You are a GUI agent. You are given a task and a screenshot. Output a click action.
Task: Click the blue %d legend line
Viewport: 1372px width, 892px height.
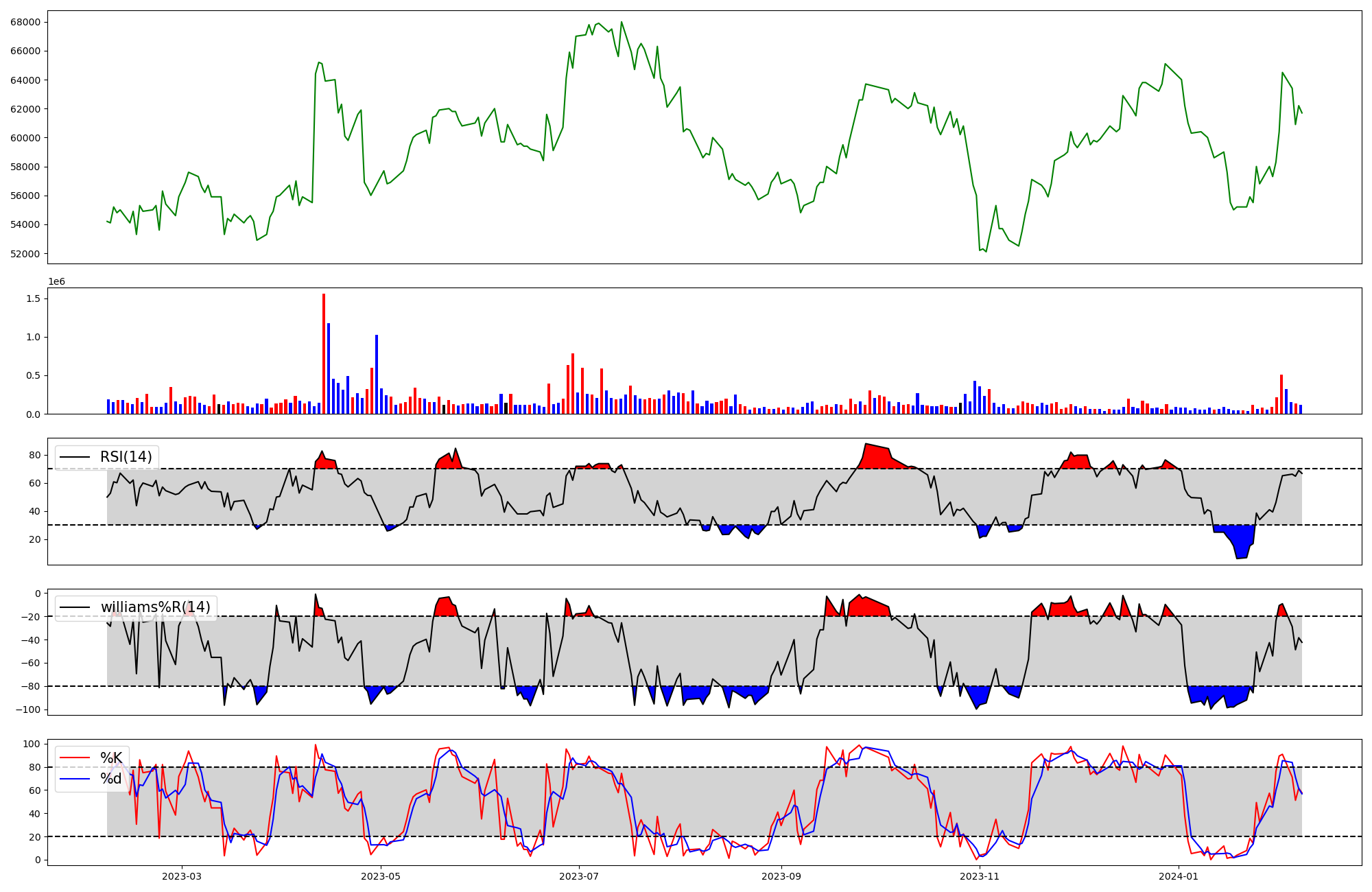pos(75,779)
